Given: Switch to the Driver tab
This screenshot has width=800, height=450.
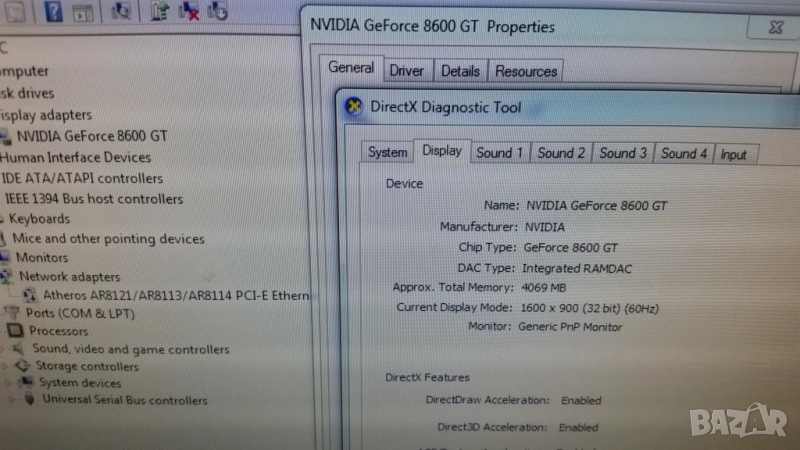Looking at the screenshot, I should coord(406,71).
